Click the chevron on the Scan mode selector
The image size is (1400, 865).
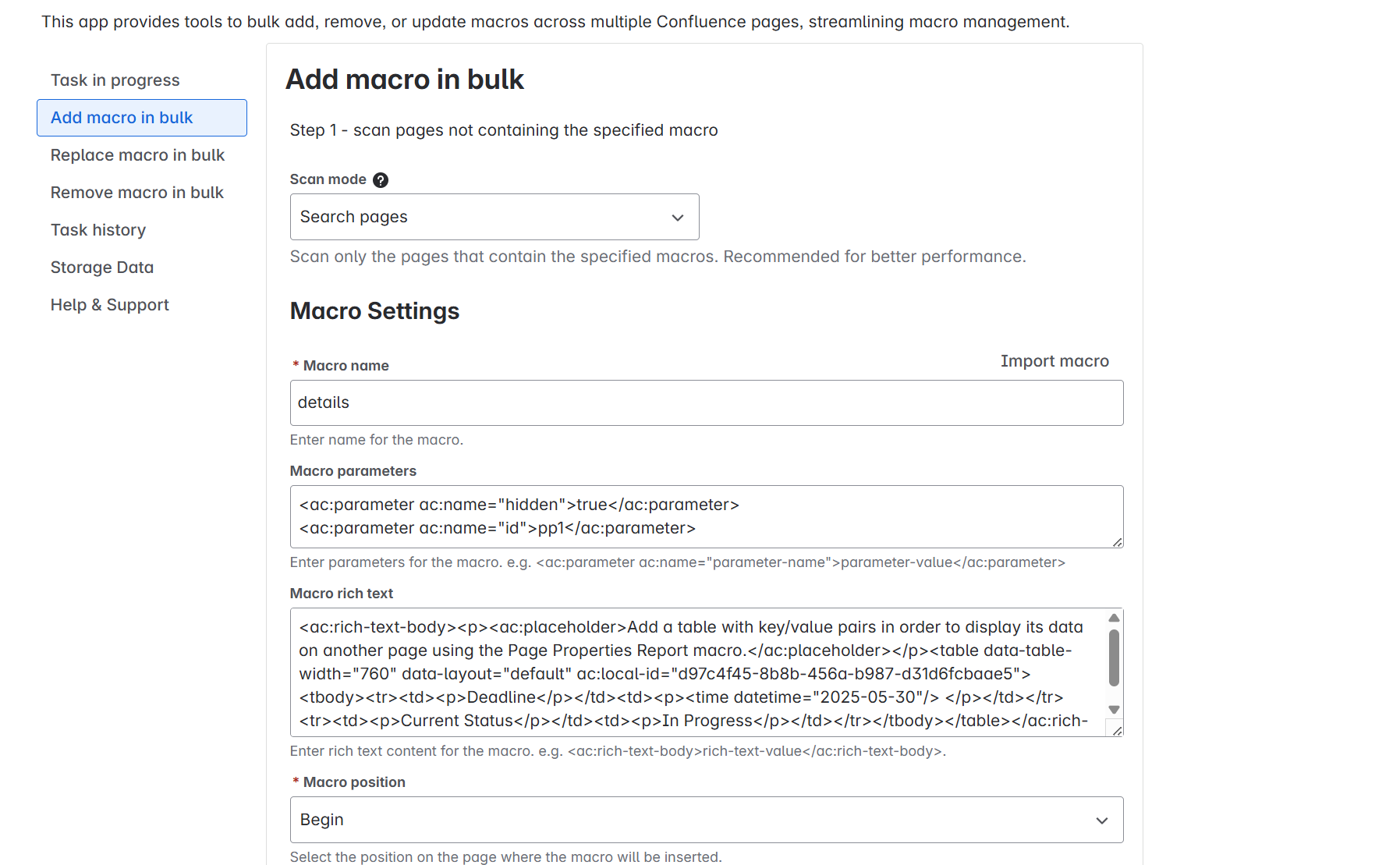tap(675, 217)
